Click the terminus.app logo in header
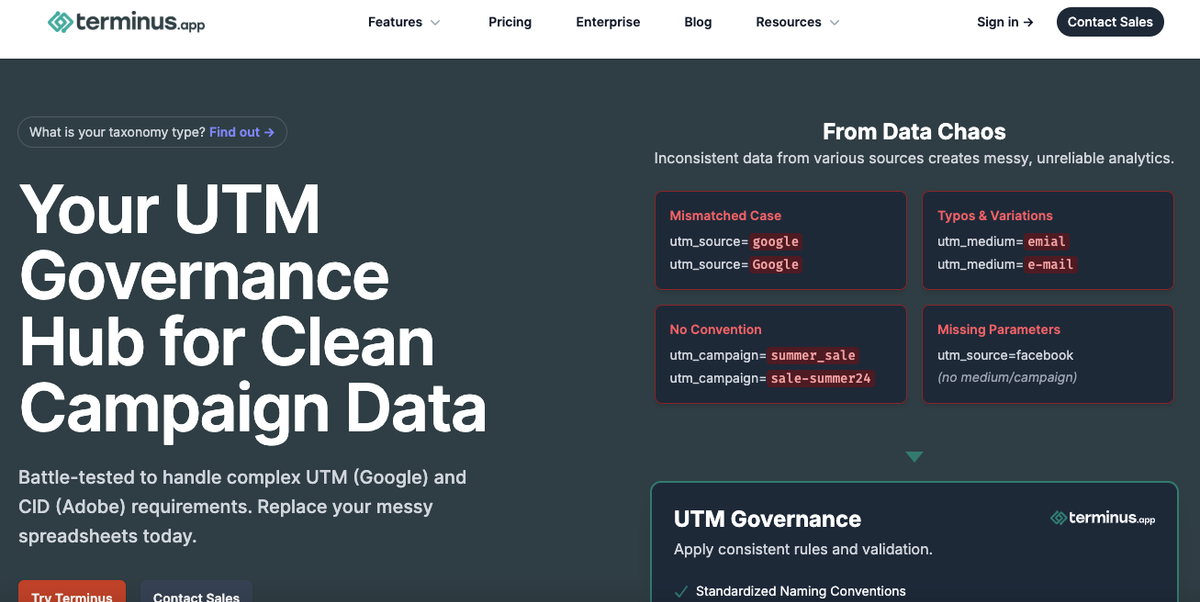This screenshot has width=1200, height=602. [x=126, y=22]
